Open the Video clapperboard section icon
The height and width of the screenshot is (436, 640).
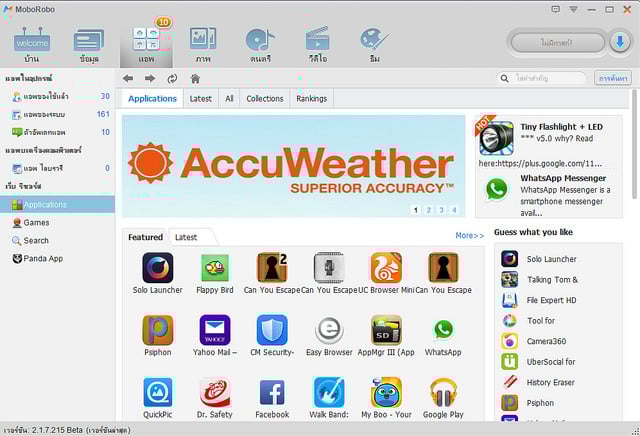[x=318, y=39]
